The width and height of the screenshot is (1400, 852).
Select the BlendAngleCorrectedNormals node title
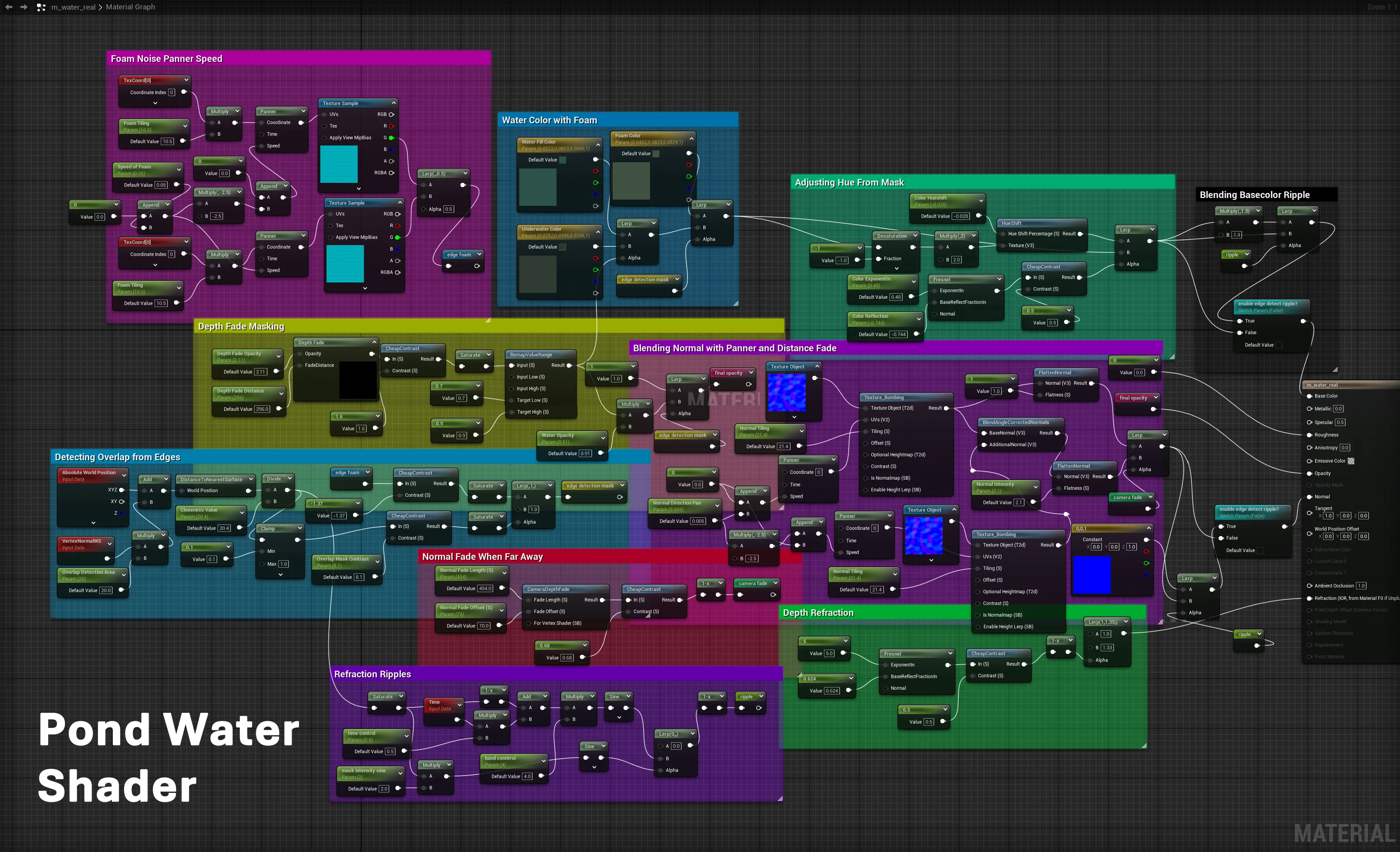coord(1016,422)
